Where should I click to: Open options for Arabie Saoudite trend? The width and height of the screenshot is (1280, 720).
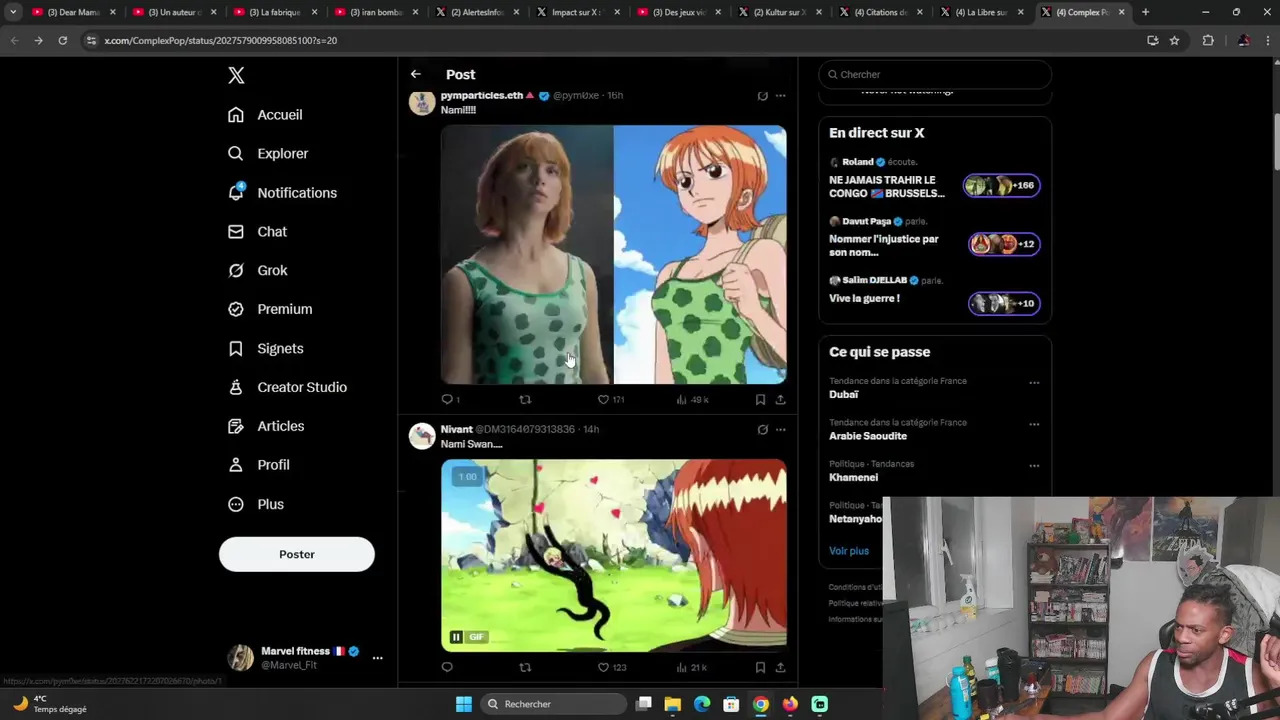tap(1034, 424)
